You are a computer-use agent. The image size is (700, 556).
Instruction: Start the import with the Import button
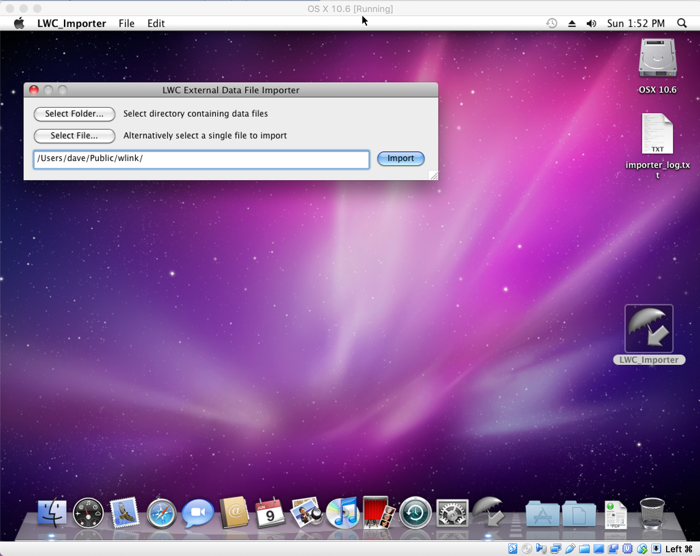[400, 159]
